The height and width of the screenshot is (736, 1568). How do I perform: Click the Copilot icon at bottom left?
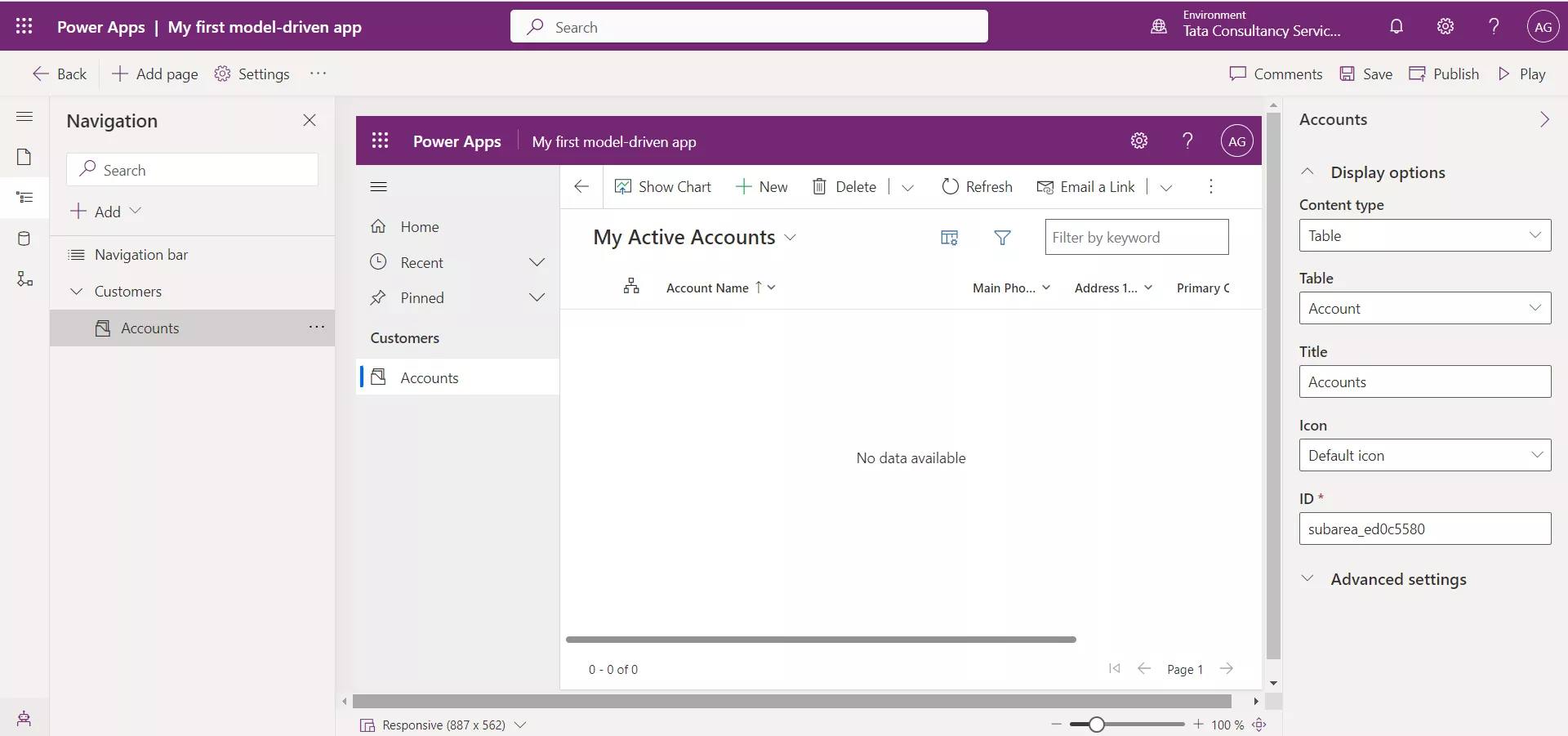pyautogui.click(x=24, y=719)
